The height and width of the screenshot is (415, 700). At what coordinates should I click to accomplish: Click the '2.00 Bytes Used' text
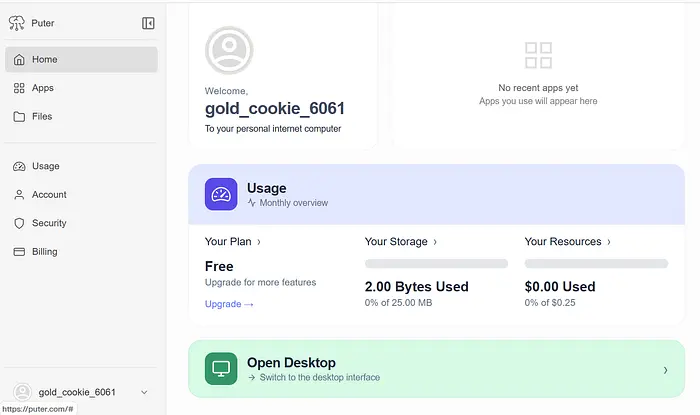(417, 286)
